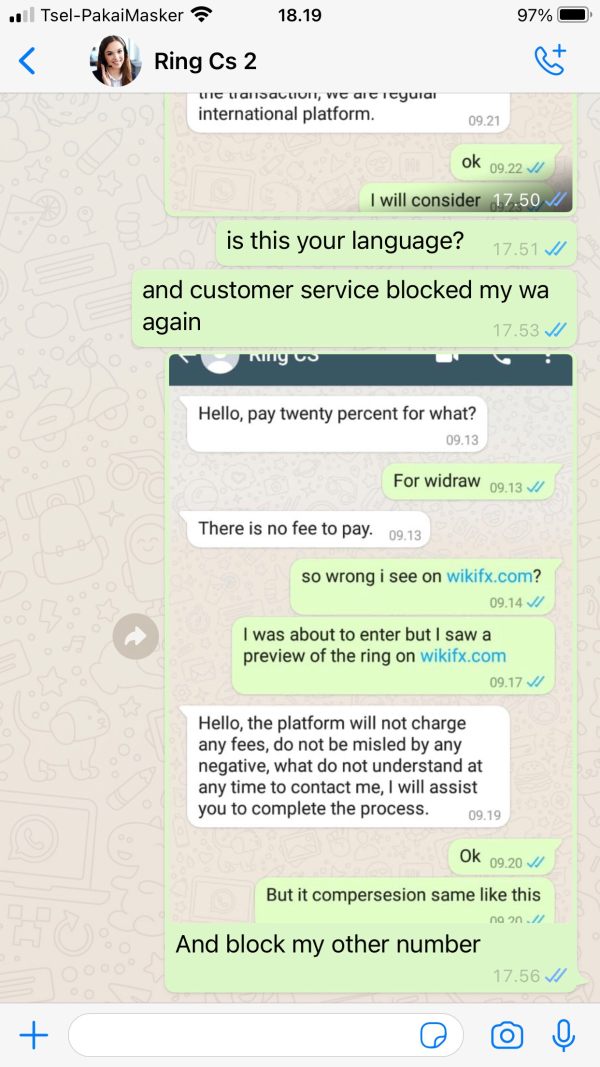Tap the Wi-Fi icon in status bar

(201, 14)
